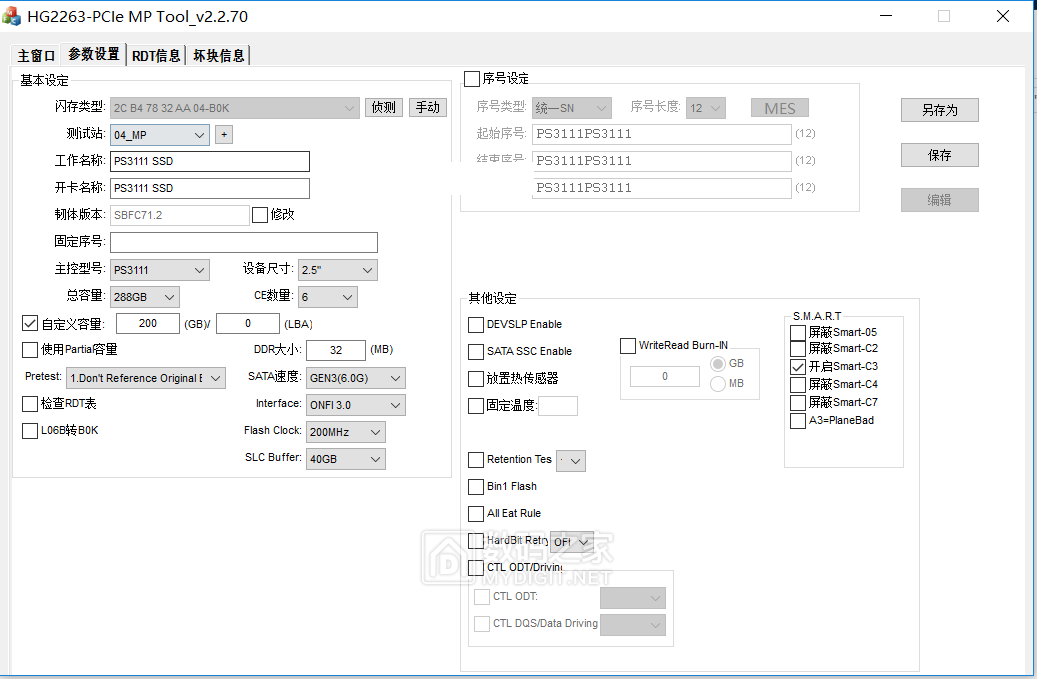The width and height of the screenshot is (1037, 679).
Task: Enable the DEVSLP Enable checkbox
Action: tap(476, 325)
